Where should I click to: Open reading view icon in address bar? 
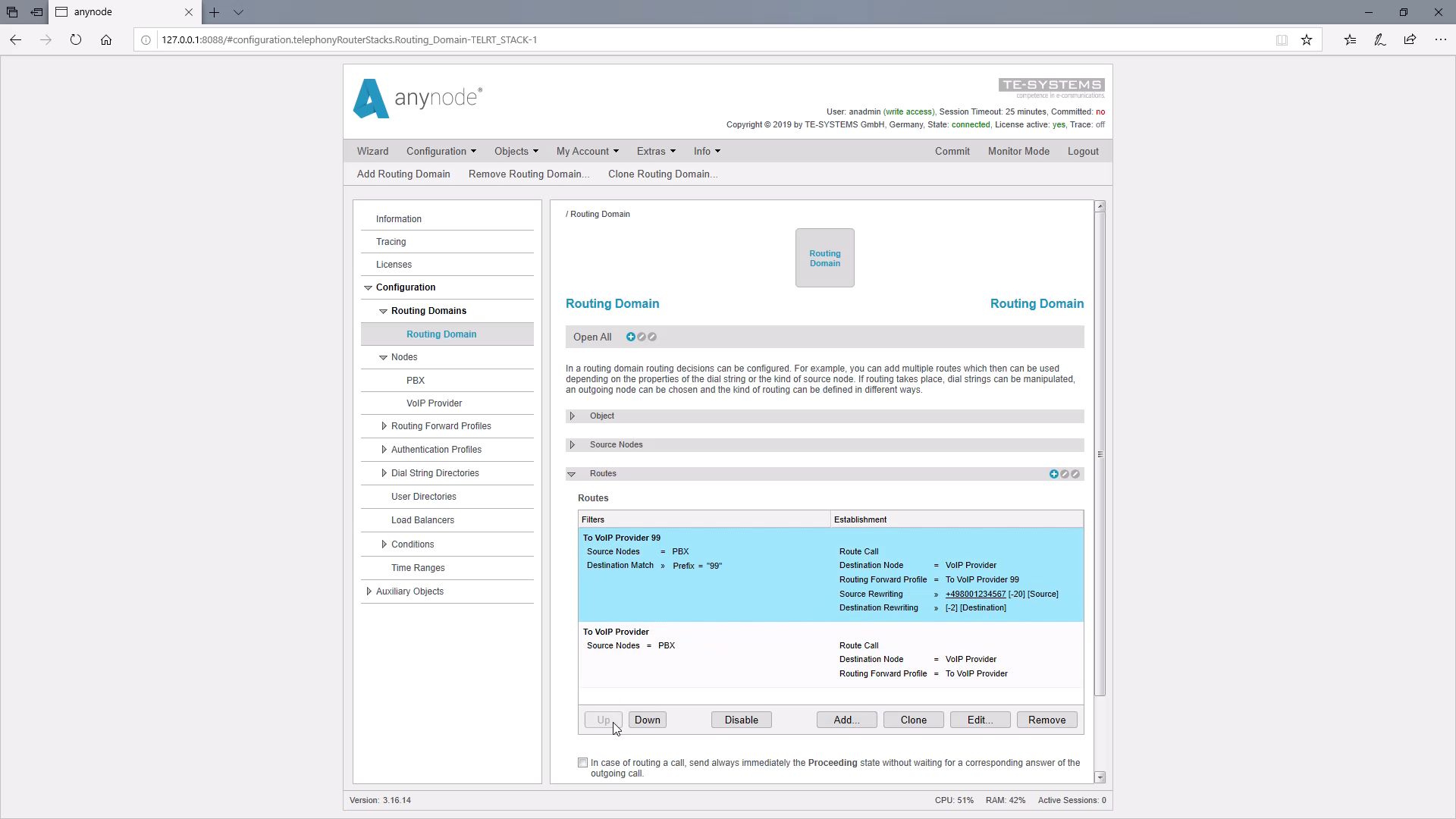(1282, 40)
